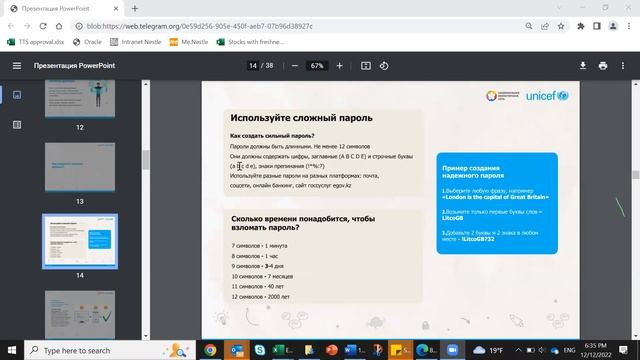This screenshot has height=360, width=640.
Task: Show hidden system tray icons
Action: click(518, 350)
